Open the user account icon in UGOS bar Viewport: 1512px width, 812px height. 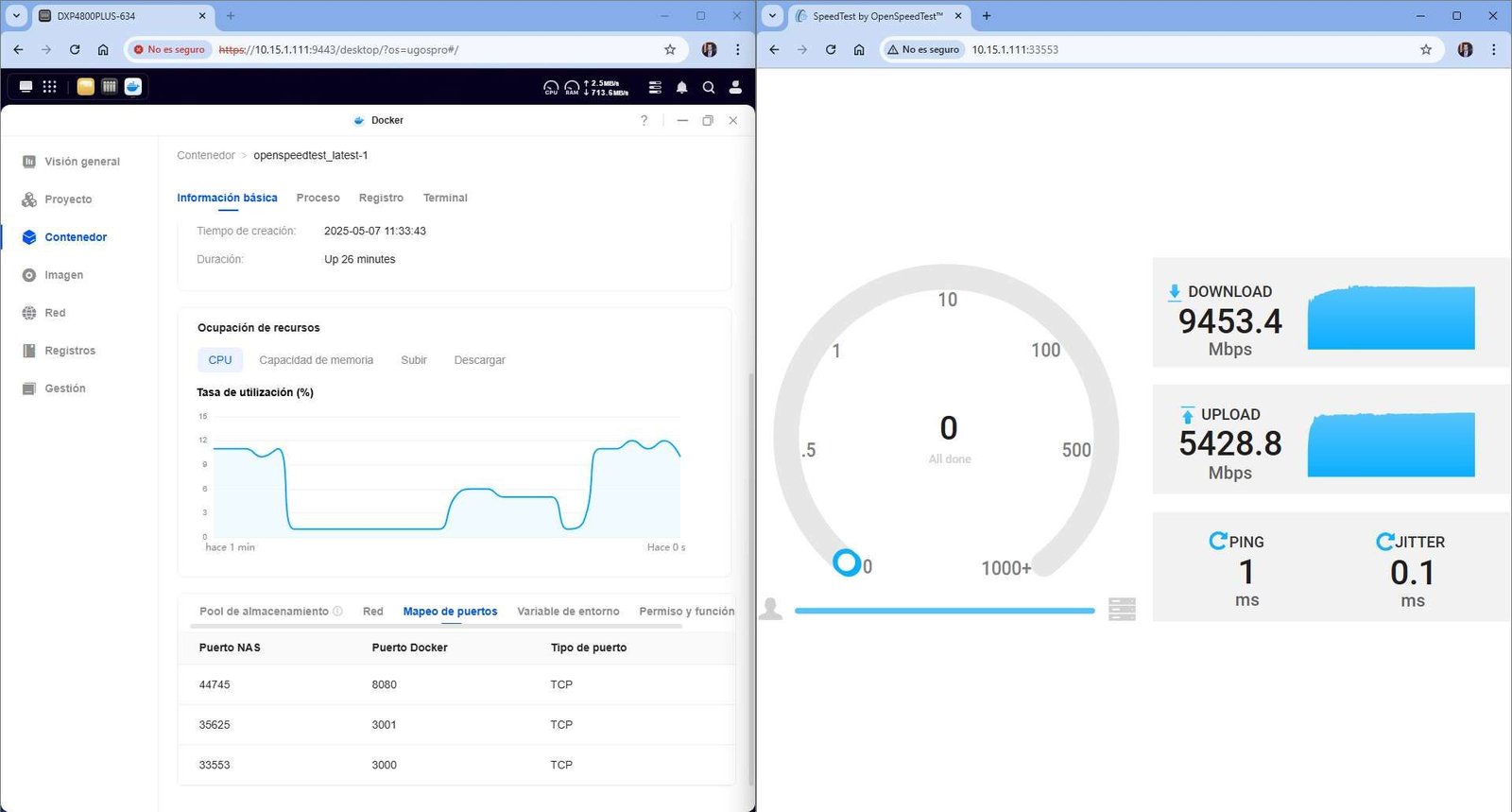(x=735, y=87)
